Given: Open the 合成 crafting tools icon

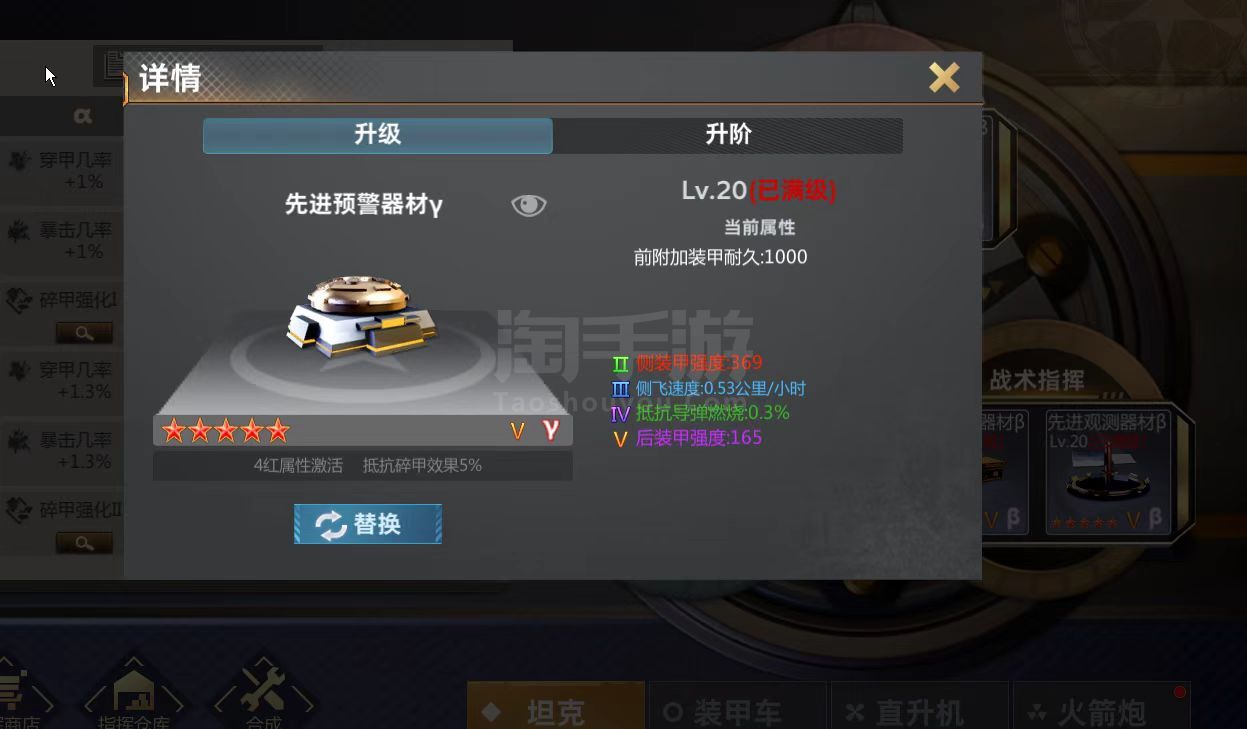Looking at the screenshot, I should [263, 694].
